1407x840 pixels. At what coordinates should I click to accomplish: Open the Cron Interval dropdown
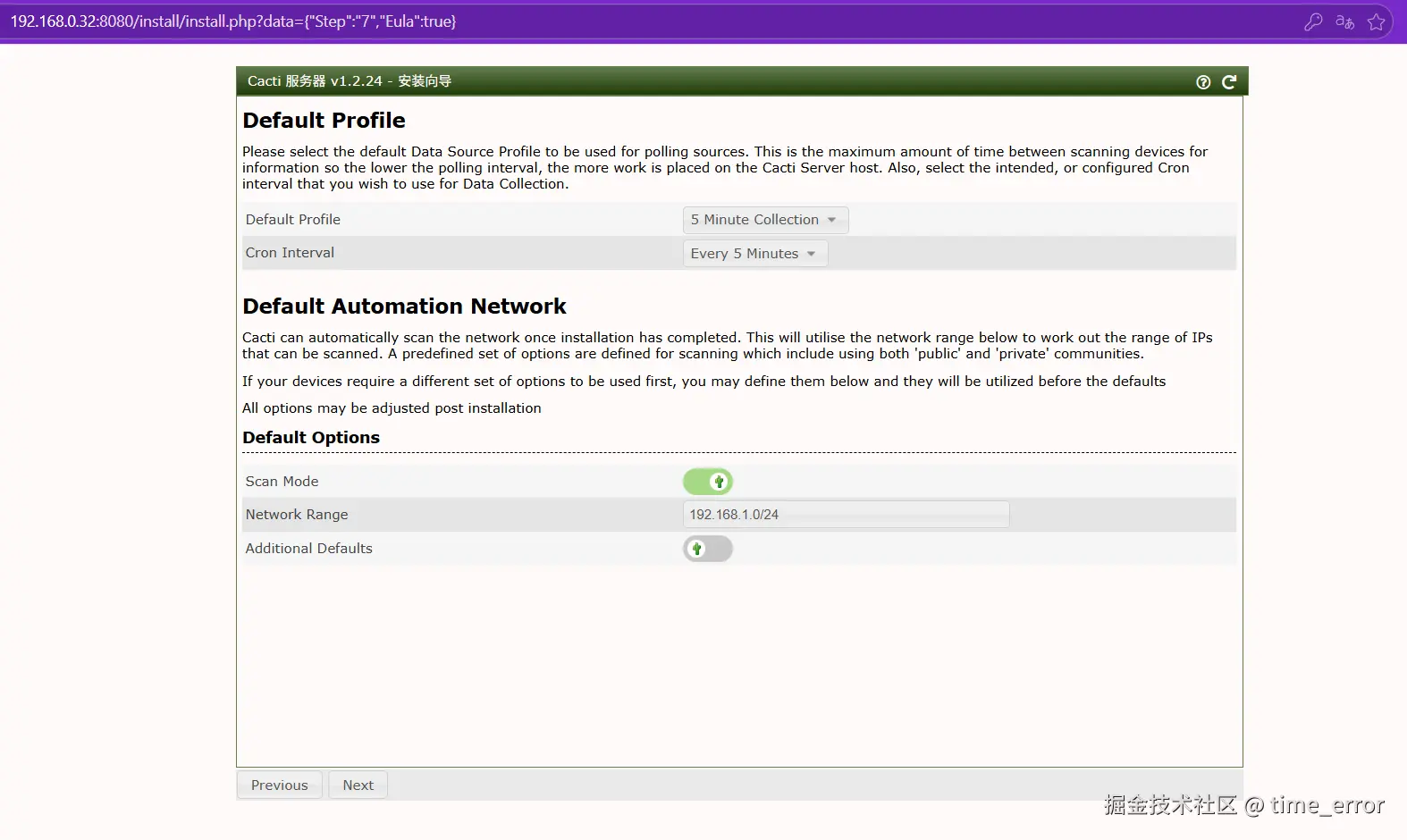pos(755,254)
